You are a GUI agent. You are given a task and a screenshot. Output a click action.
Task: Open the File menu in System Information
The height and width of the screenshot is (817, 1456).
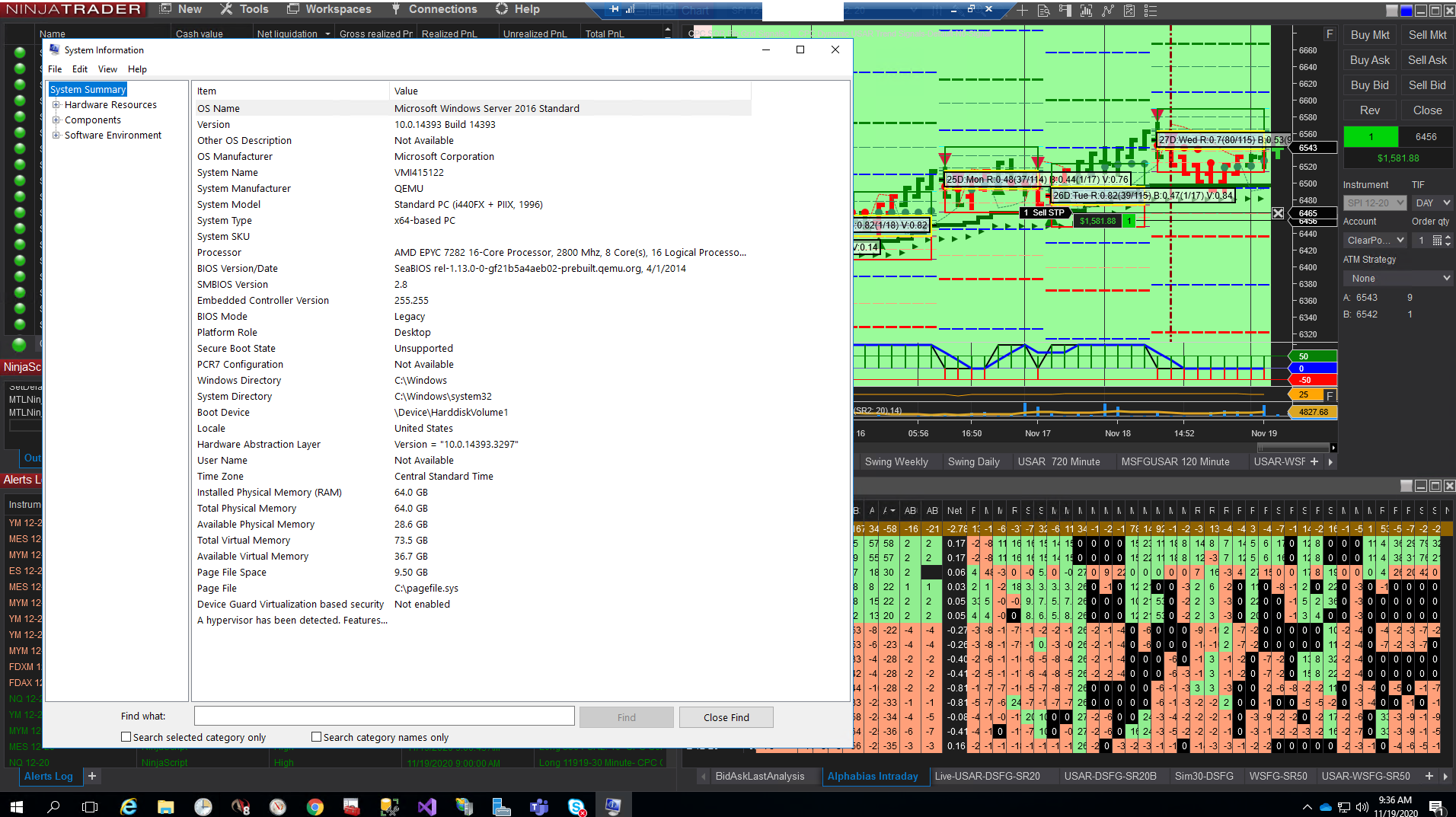(x=55, y=69)
